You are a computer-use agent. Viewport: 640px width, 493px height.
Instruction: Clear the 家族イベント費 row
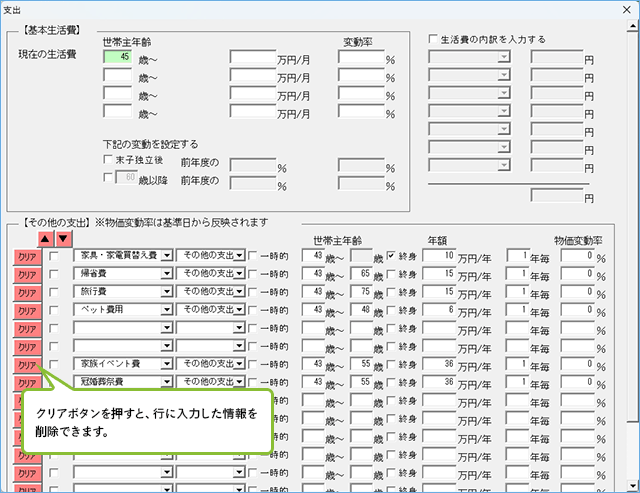tap(27, 365)
